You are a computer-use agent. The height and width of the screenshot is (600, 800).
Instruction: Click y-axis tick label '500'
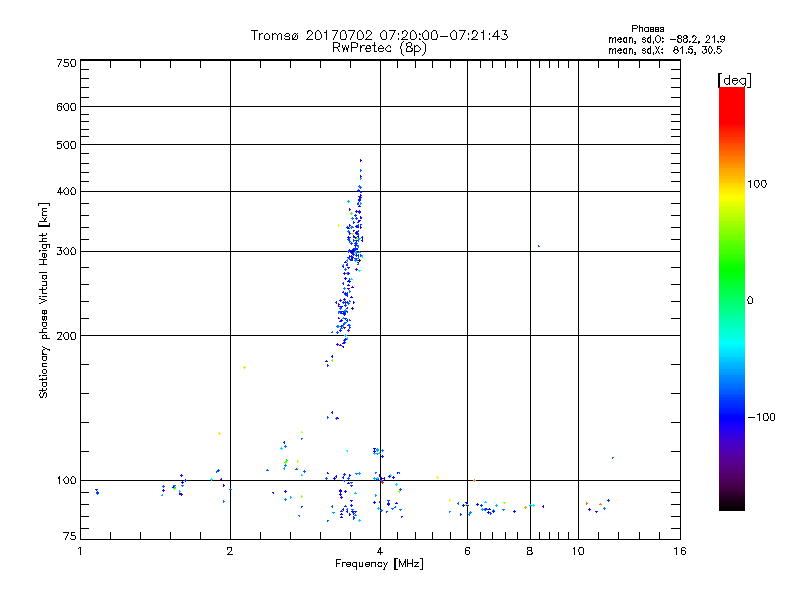pyautogui.click(x=66, y=145)
